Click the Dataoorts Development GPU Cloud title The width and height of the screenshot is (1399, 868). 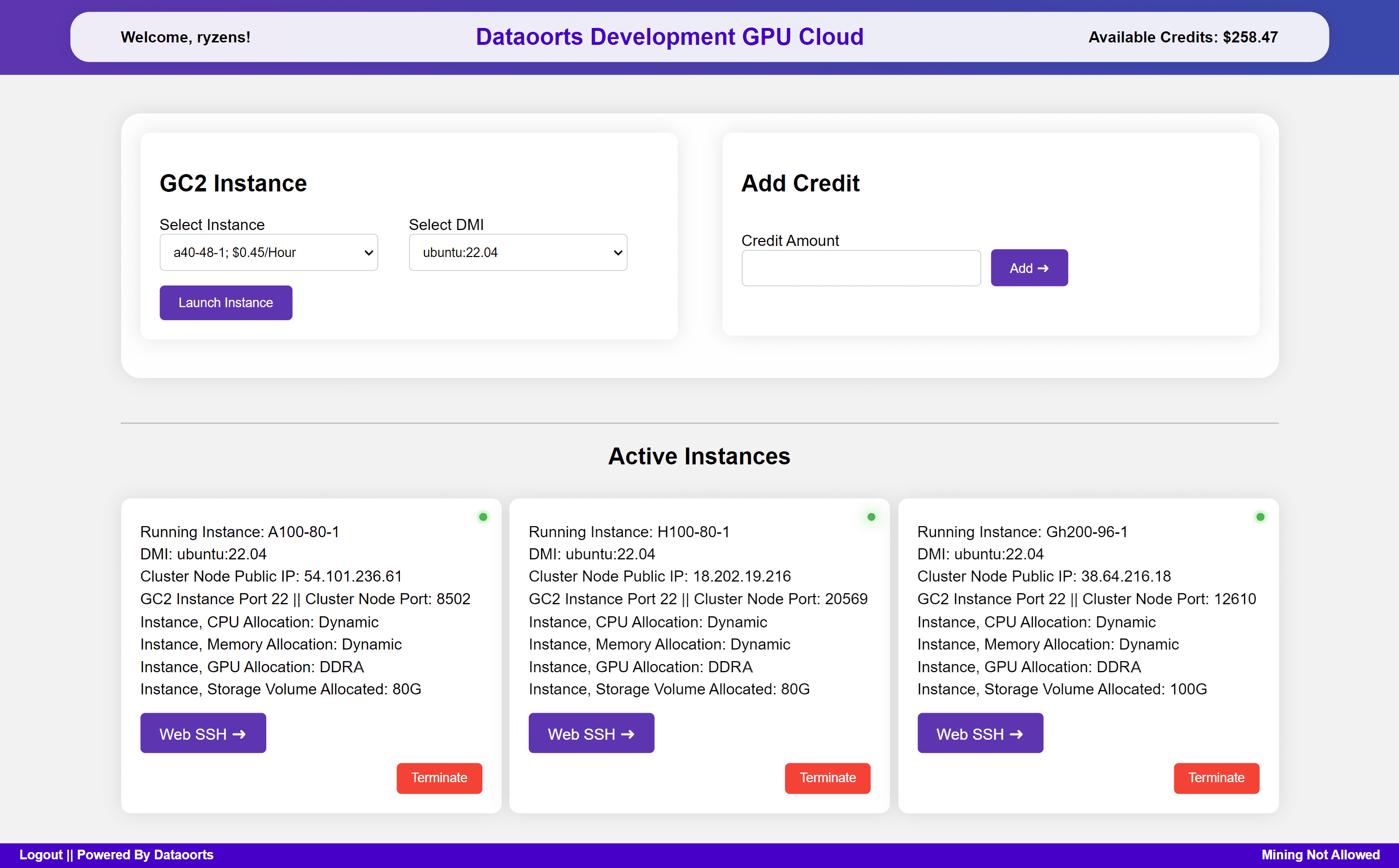(x=670, y=37)
